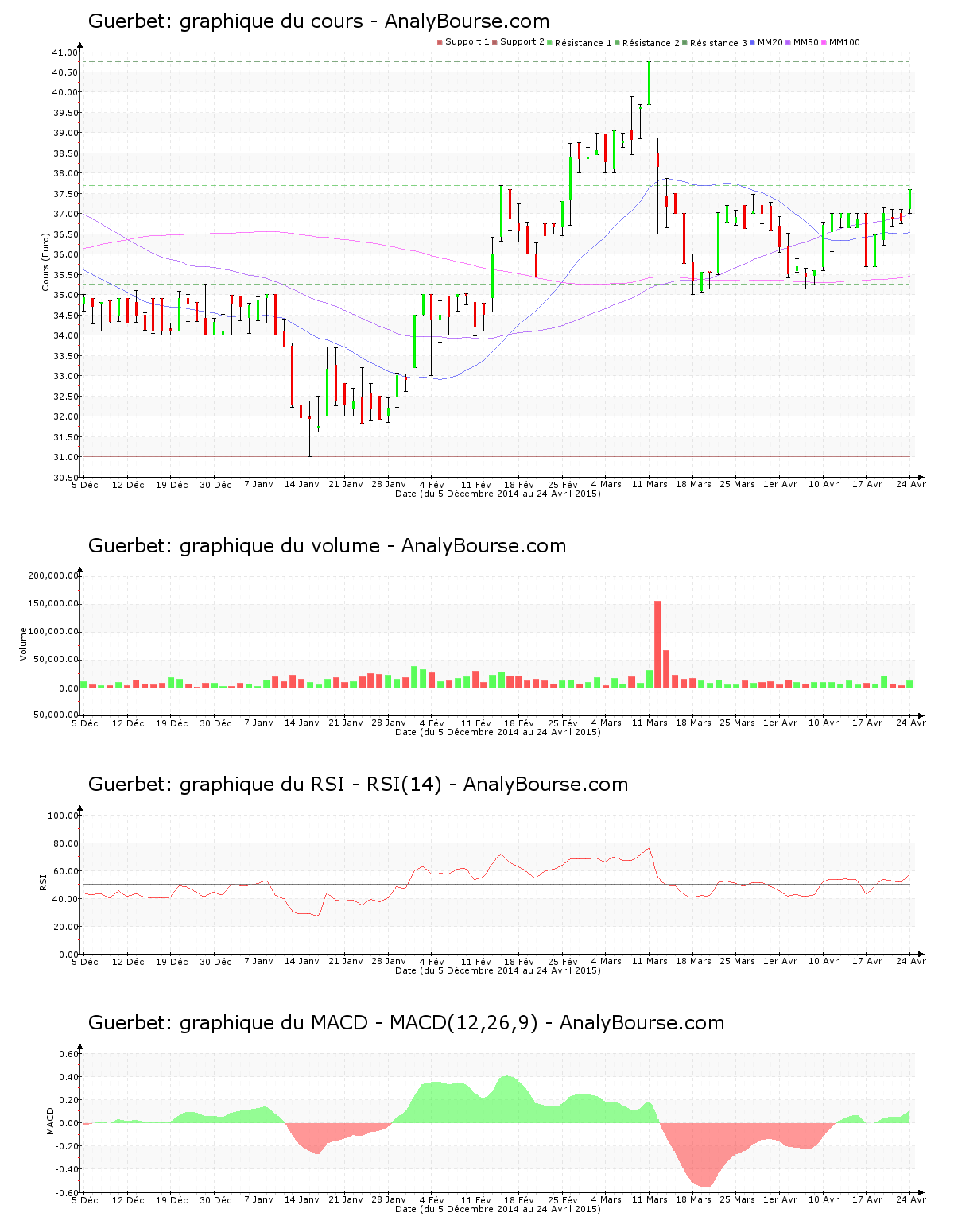This screenshot has height=1232, width=954.
Task: Click the 34.00 tick on price axis
Action: click(x=65, y=335)
